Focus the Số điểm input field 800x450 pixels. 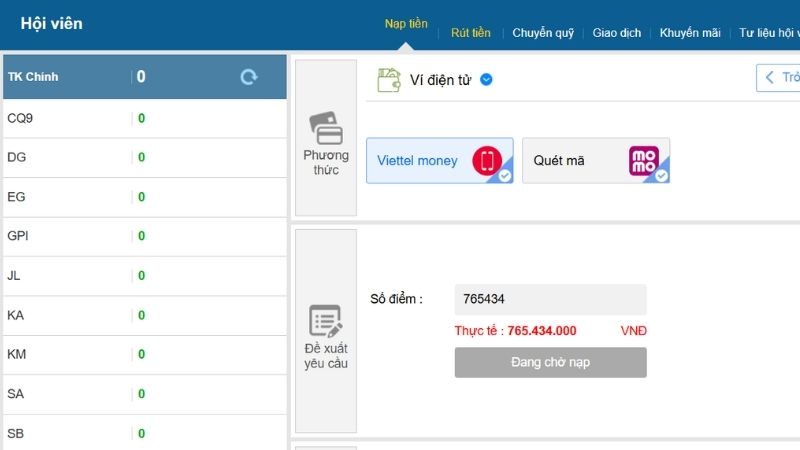pyautogui.click(x=551, y=299)
